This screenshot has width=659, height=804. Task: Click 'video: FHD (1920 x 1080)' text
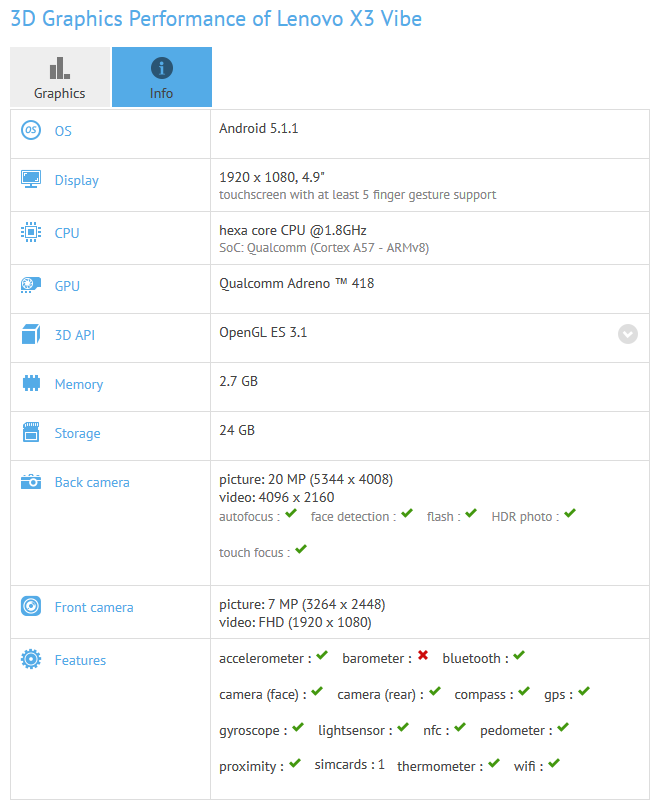pyautogui.click(x=295, y=622)
